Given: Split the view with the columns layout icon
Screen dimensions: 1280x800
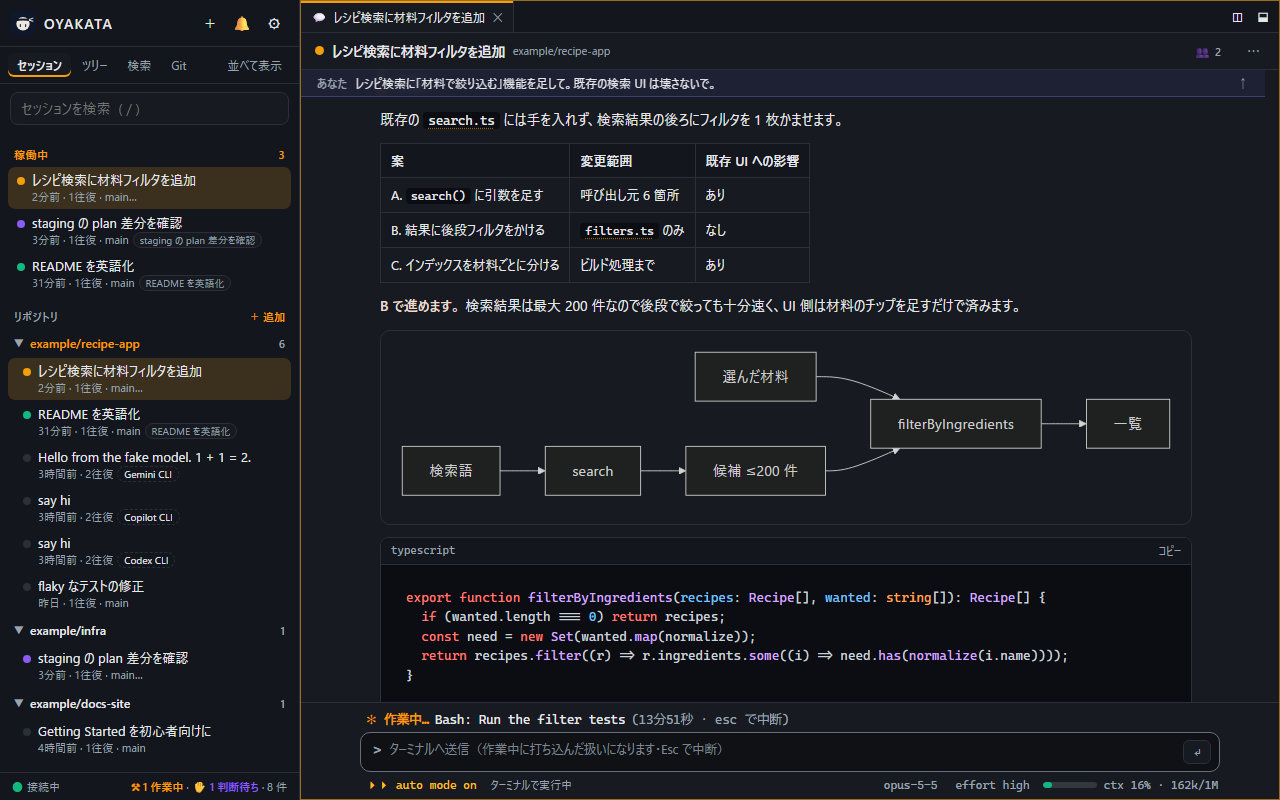Looking at the screenshot, I should (1238, 17).
